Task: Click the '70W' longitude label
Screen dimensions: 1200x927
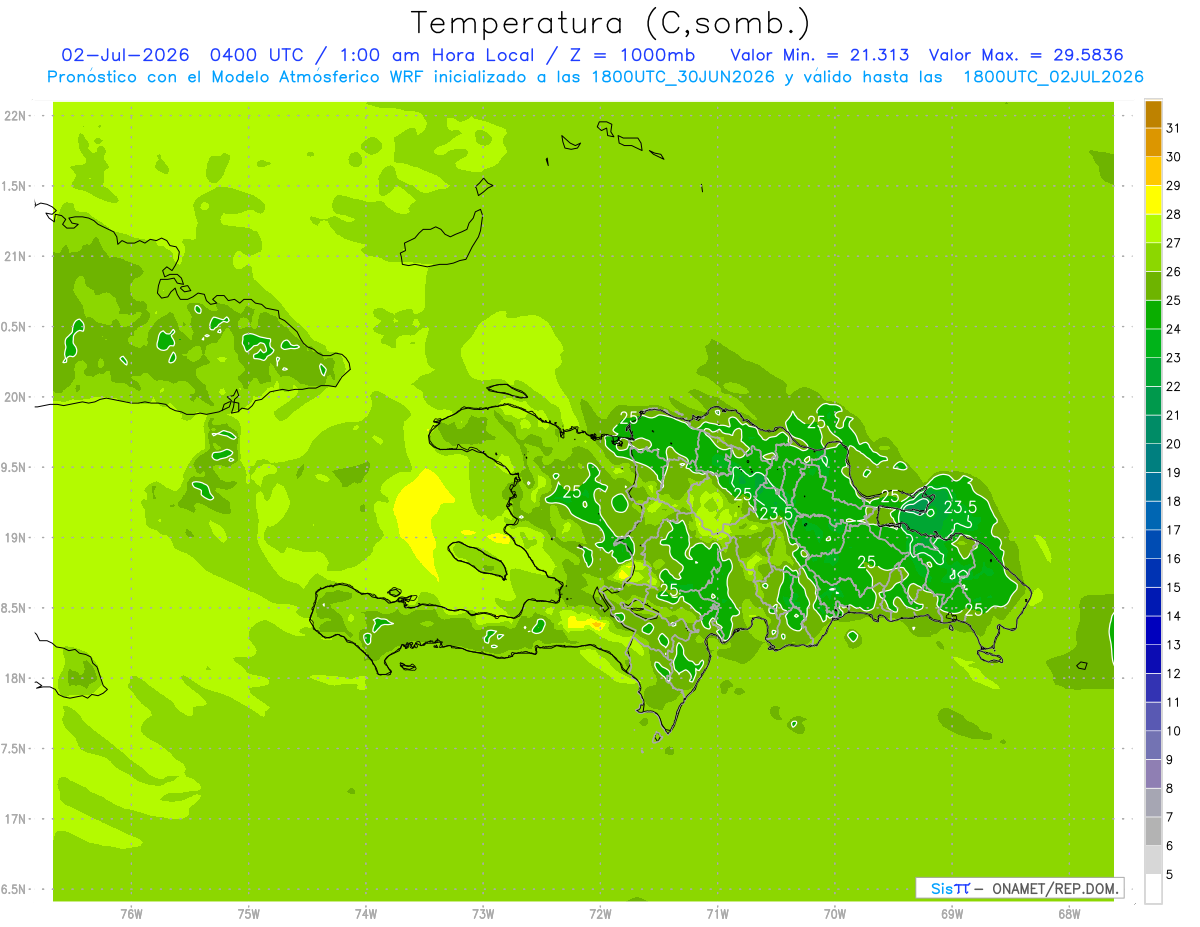Action: click(x=835, y=914)
